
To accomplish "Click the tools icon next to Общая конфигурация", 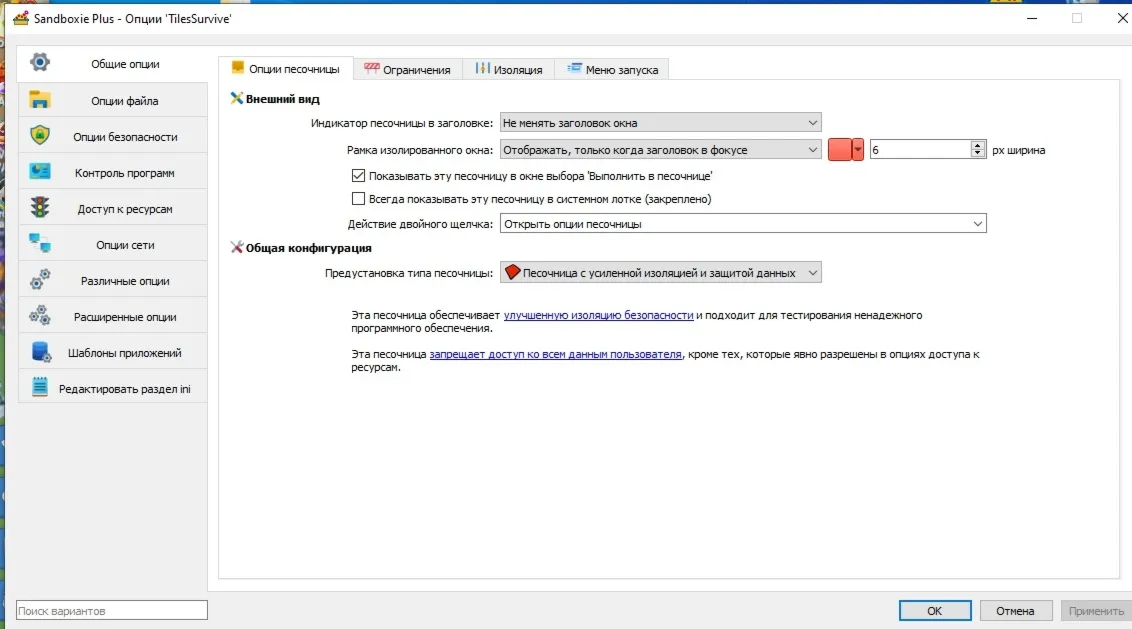I will pos(236,247).
